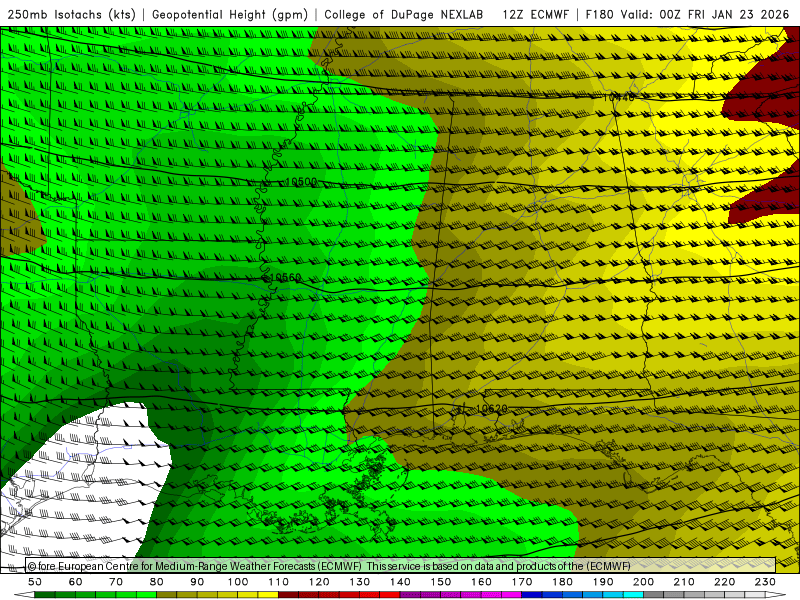
Task: Click the 10560 height contour label
Action: (285, 277)
